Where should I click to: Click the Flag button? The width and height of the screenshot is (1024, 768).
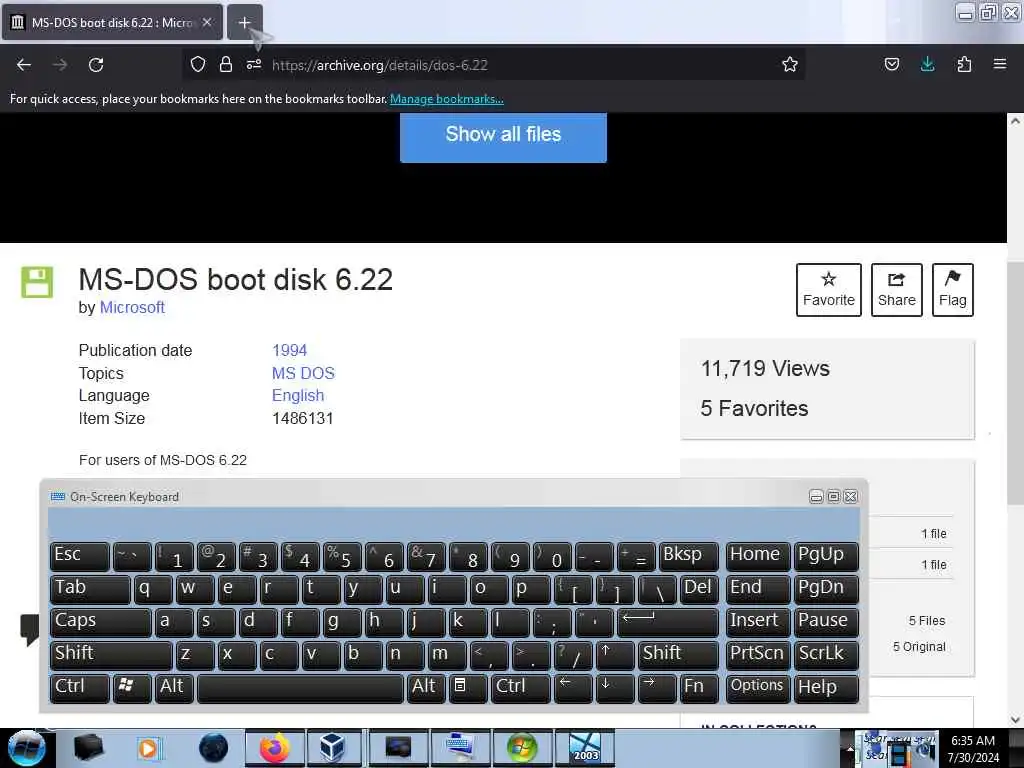point(953,290)
